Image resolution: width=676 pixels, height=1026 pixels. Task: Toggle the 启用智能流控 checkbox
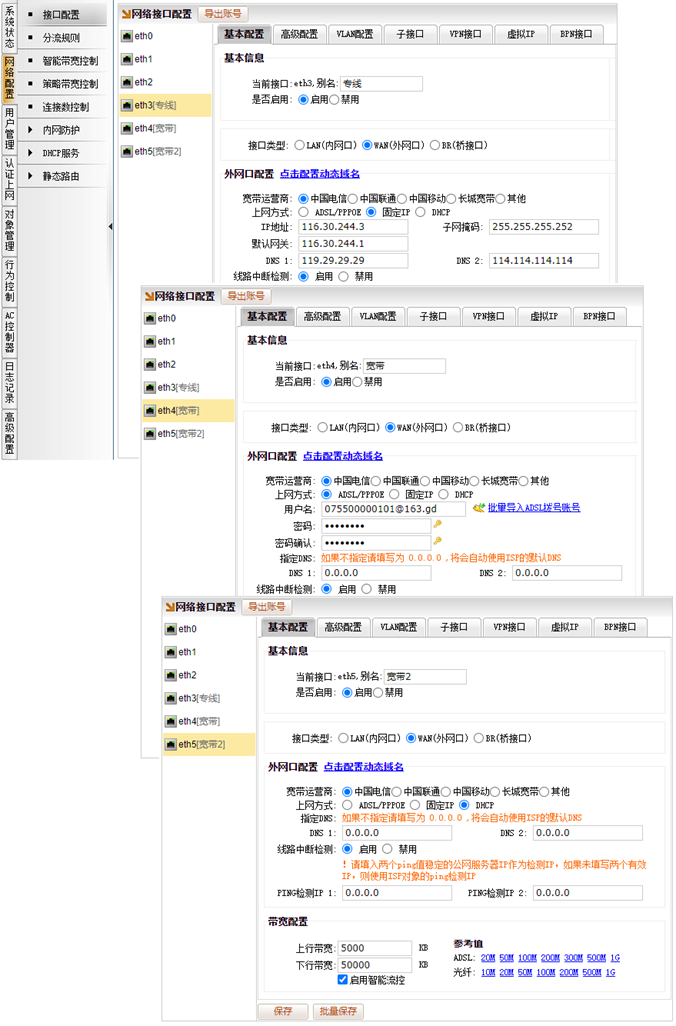(343, 979)
